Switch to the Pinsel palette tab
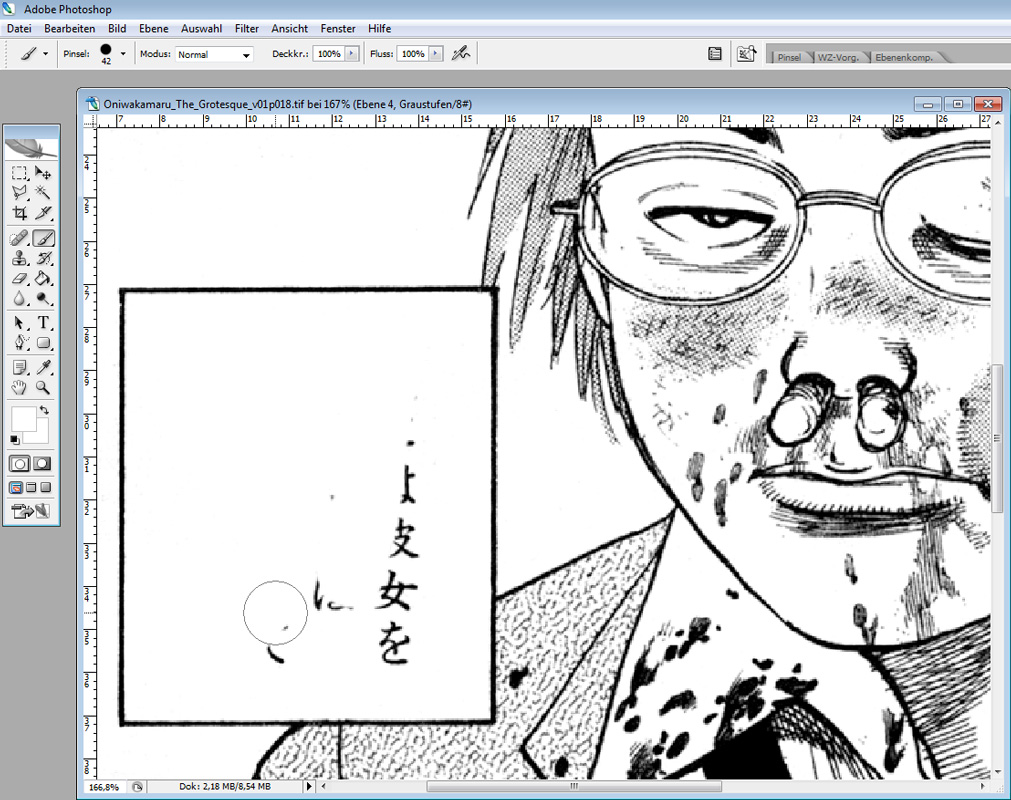The width and height of the screenshot is (1011, 800). (x=789, y=57)
